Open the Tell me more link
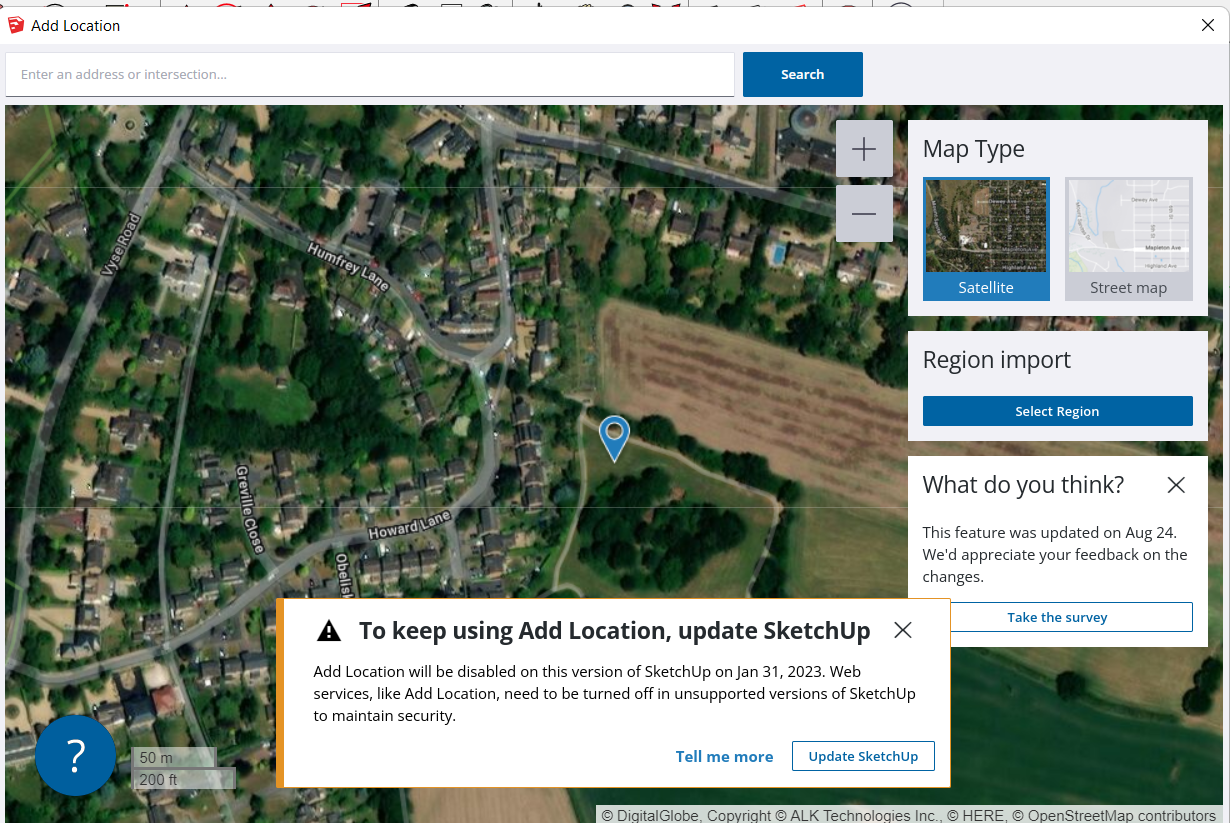The width and height of the screenshot is (1230, 823). point(724,756)
